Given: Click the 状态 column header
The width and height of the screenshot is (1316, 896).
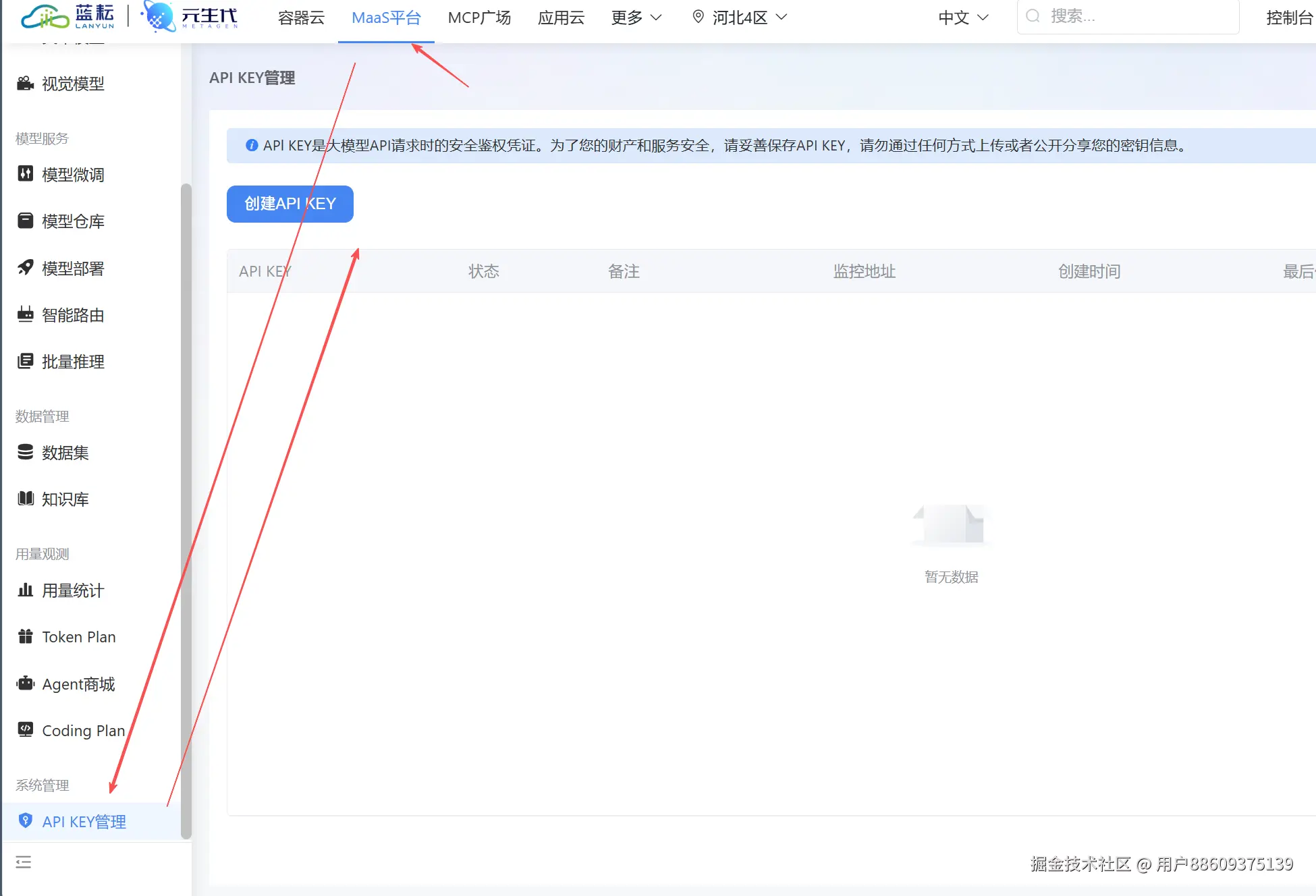Looking at the screenshot, I should 484,271.
